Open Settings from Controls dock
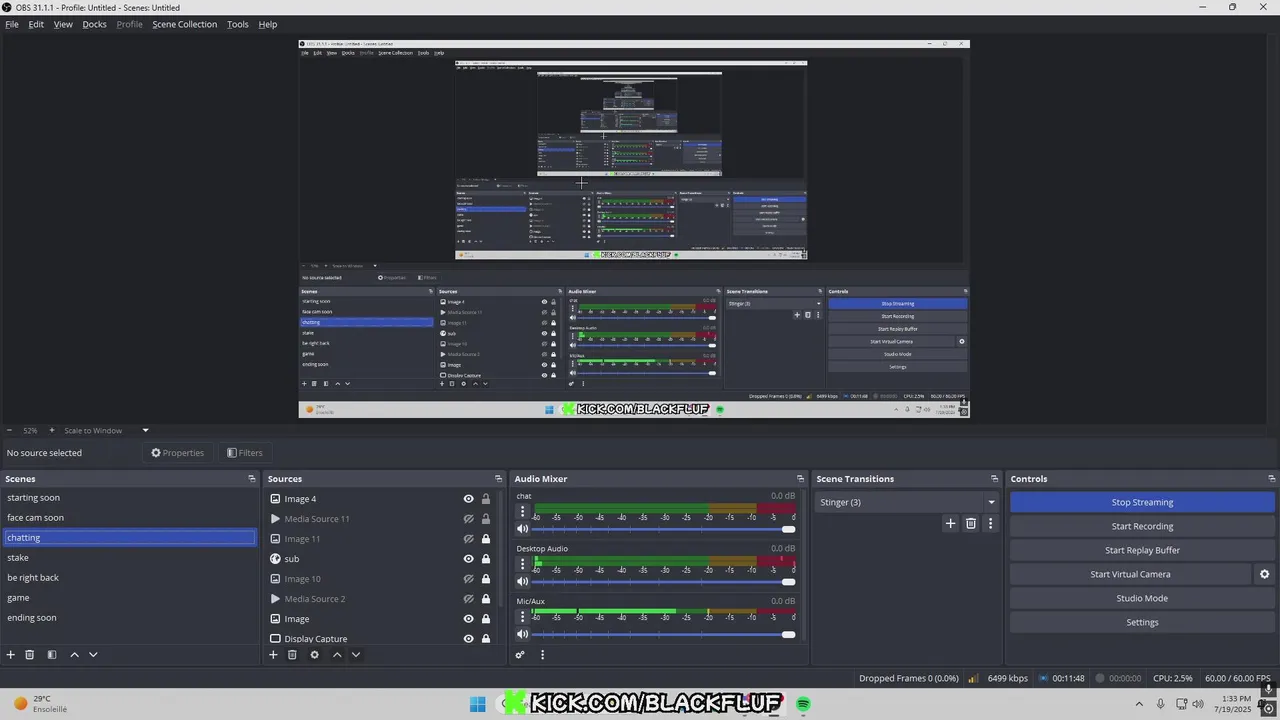The width and height of the screenshot is (1280, 720). [x=1142, y=622]
